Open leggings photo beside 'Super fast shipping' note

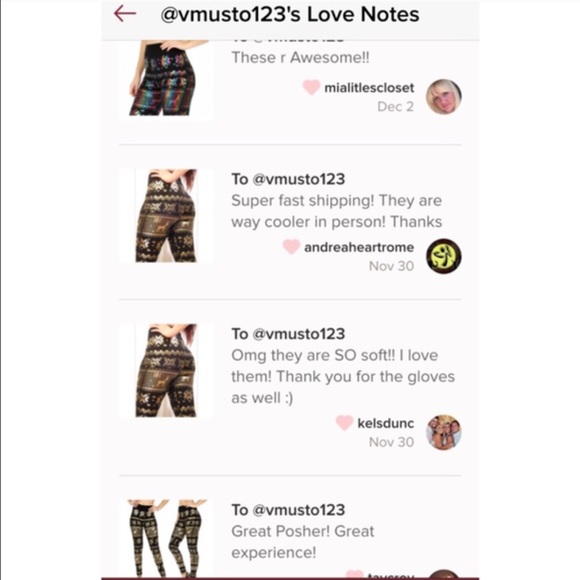(x=166, y=216)
